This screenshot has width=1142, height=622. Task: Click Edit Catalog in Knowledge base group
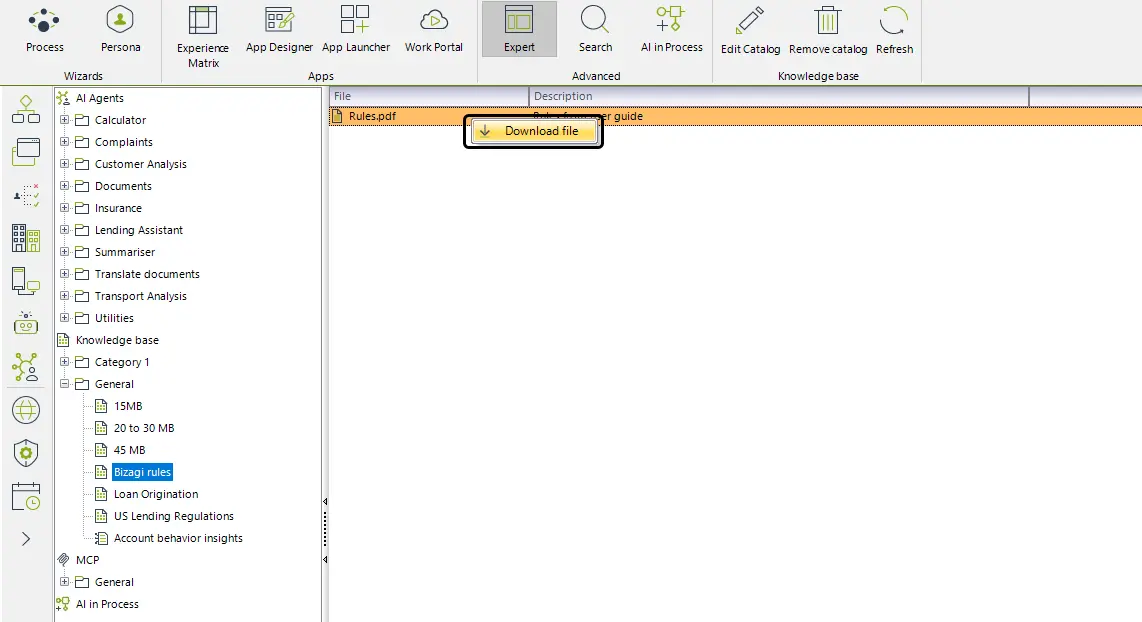coord(750,31)
